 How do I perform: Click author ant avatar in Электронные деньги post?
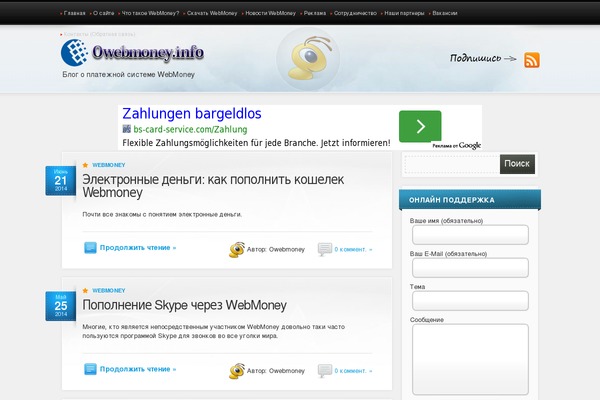pos(237,250)
